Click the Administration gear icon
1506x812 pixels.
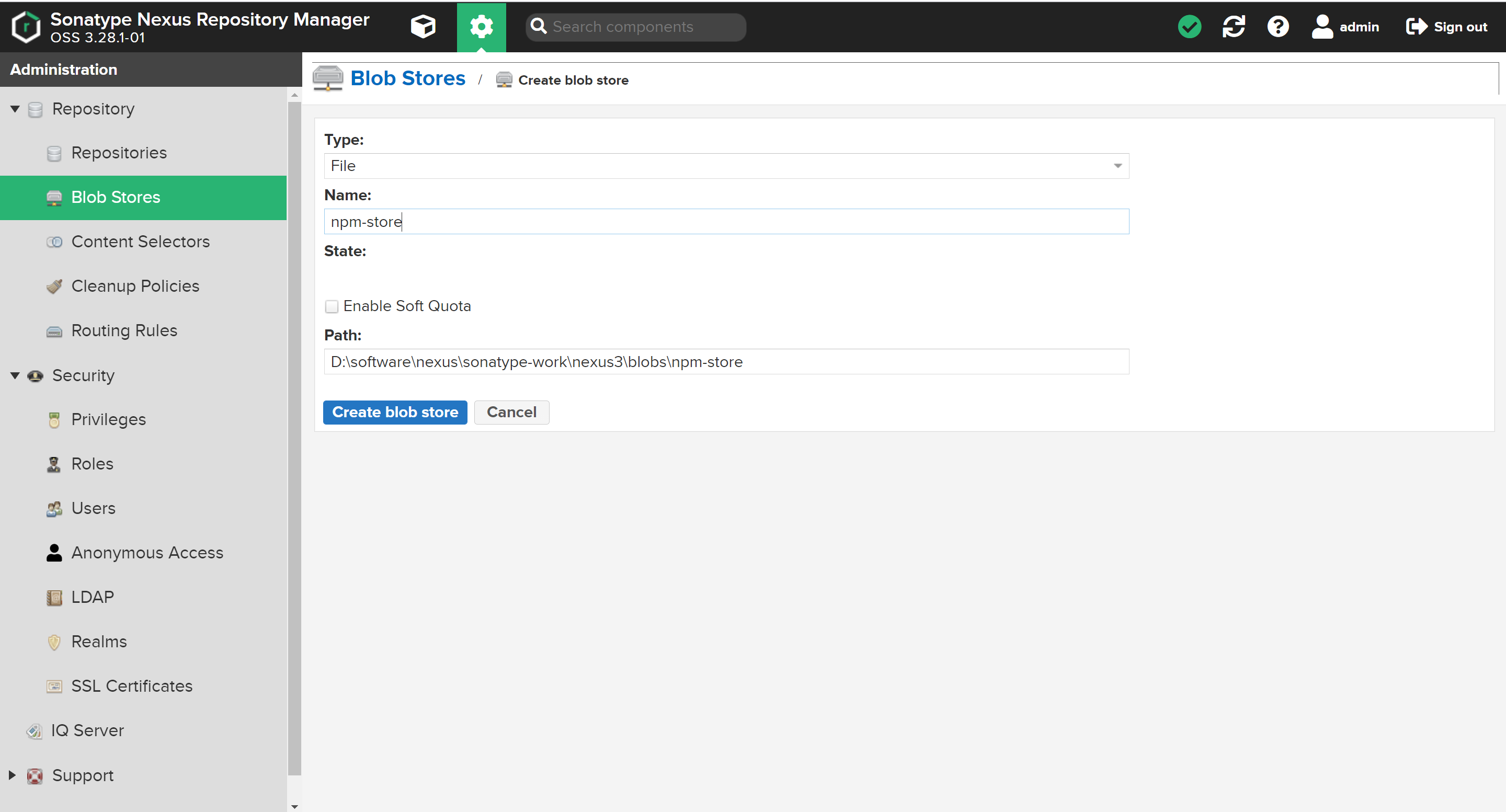(481, 26)
